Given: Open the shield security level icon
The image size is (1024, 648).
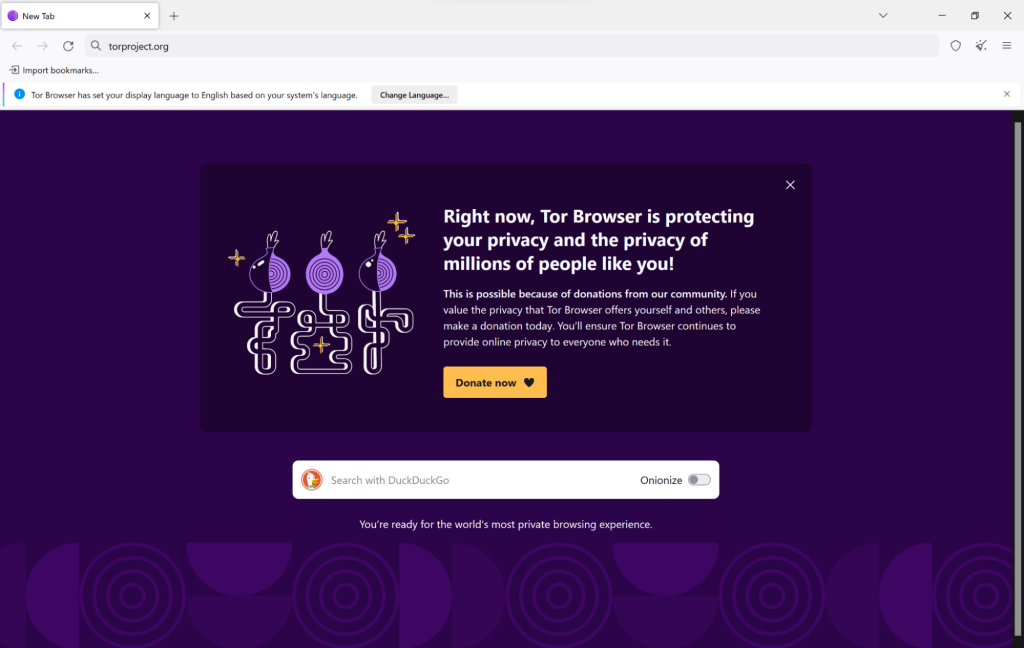Looking at the screenshot, I should (x=956, y=46).
